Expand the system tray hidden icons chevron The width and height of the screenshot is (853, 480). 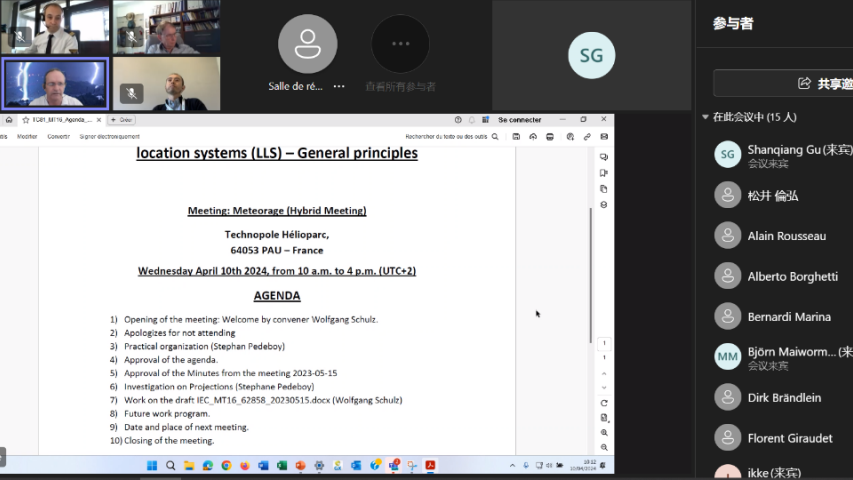512,465
